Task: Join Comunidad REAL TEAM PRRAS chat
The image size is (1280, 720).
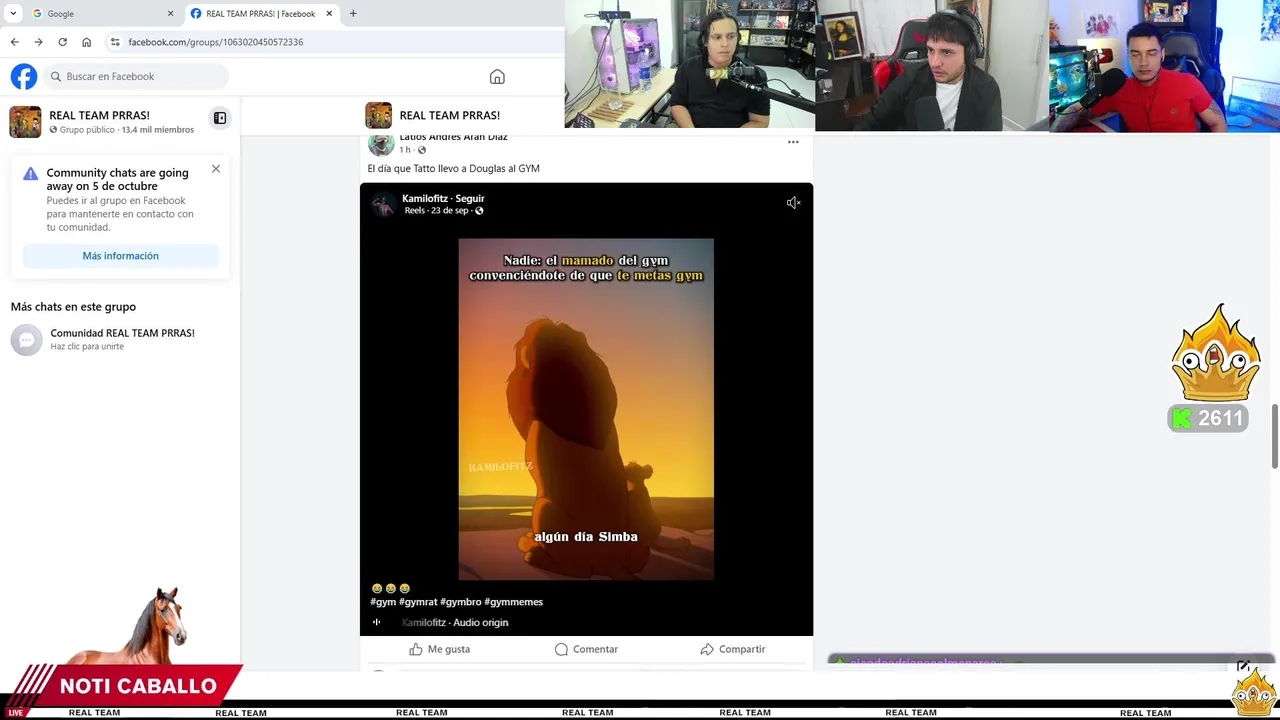Action: (x=122, y=339)
